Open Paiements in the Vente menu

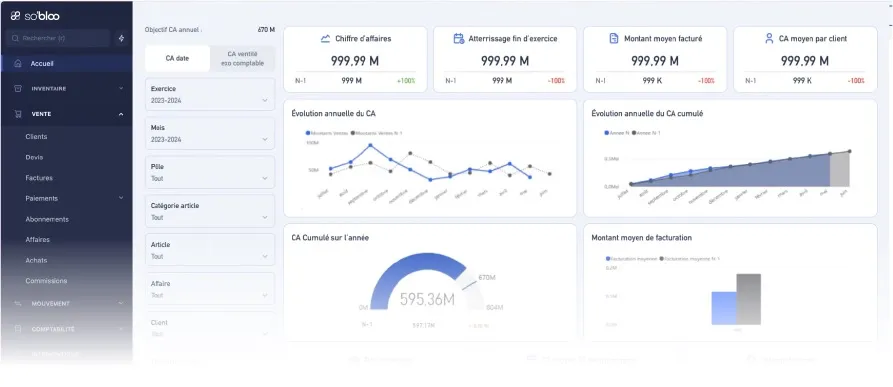click(42, 198)
